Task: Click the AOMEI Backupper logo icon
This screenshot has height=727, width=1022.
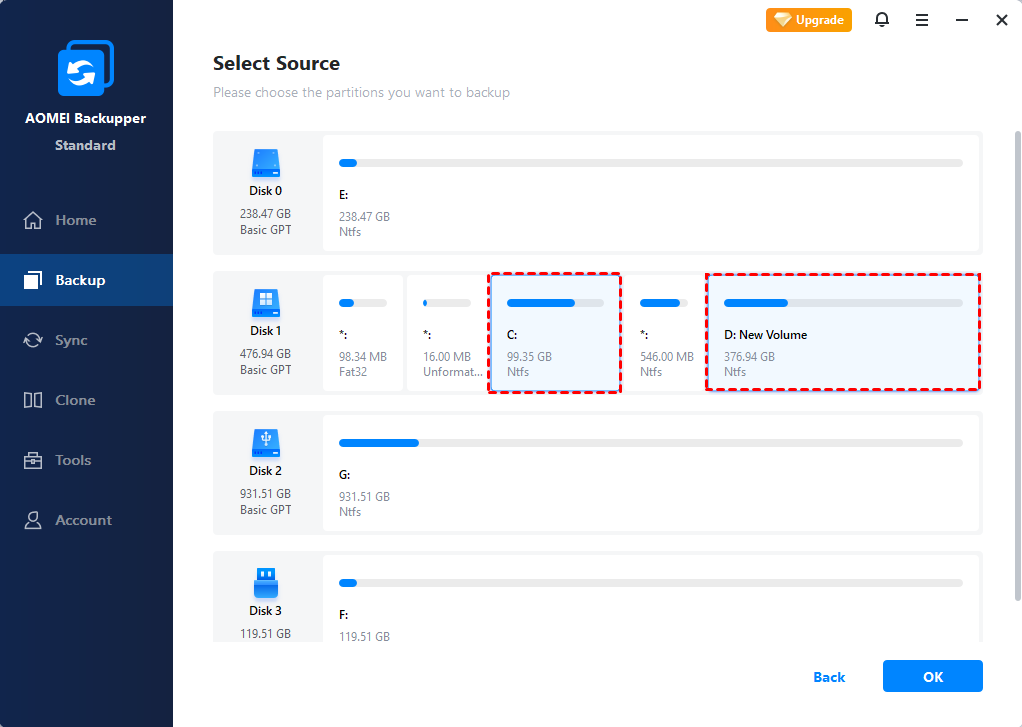Action: [x=85, y=69]
